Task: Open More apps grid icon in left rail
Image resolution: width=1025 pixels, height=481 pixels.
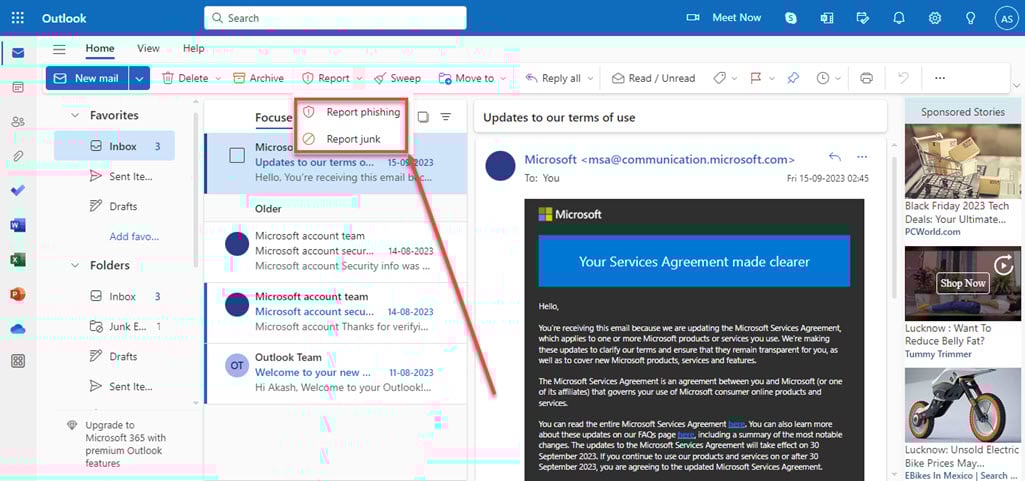Action: [x=18, y=361]
